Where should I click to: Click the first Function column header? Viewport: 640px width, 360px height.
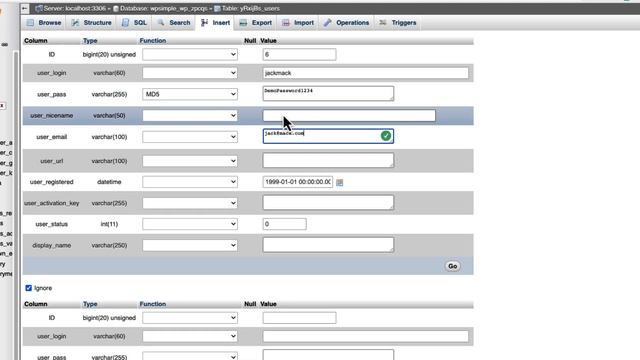click(153, 41)
